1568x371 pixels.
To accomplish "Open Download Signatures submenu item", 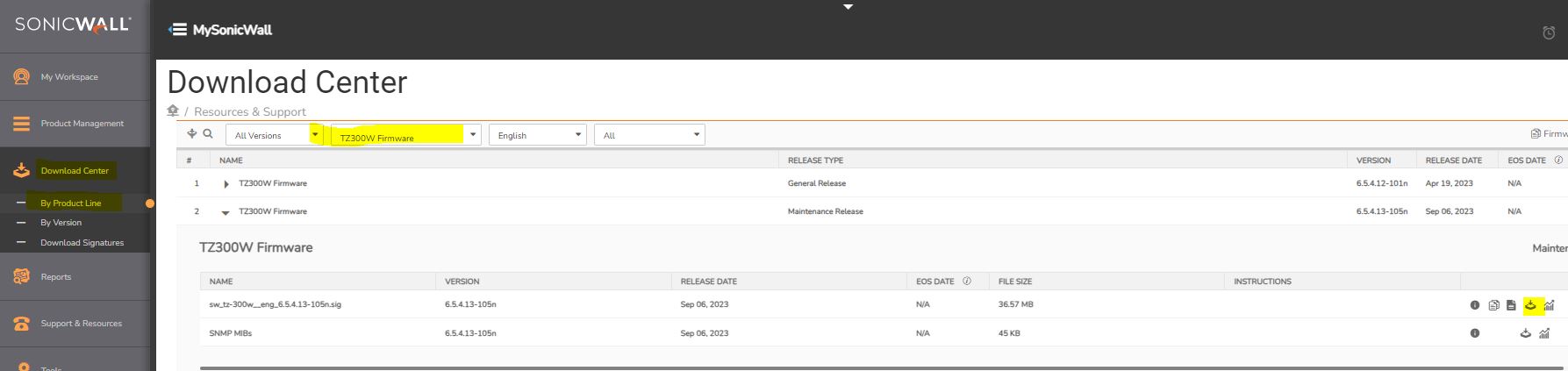I will pos(82,243).
